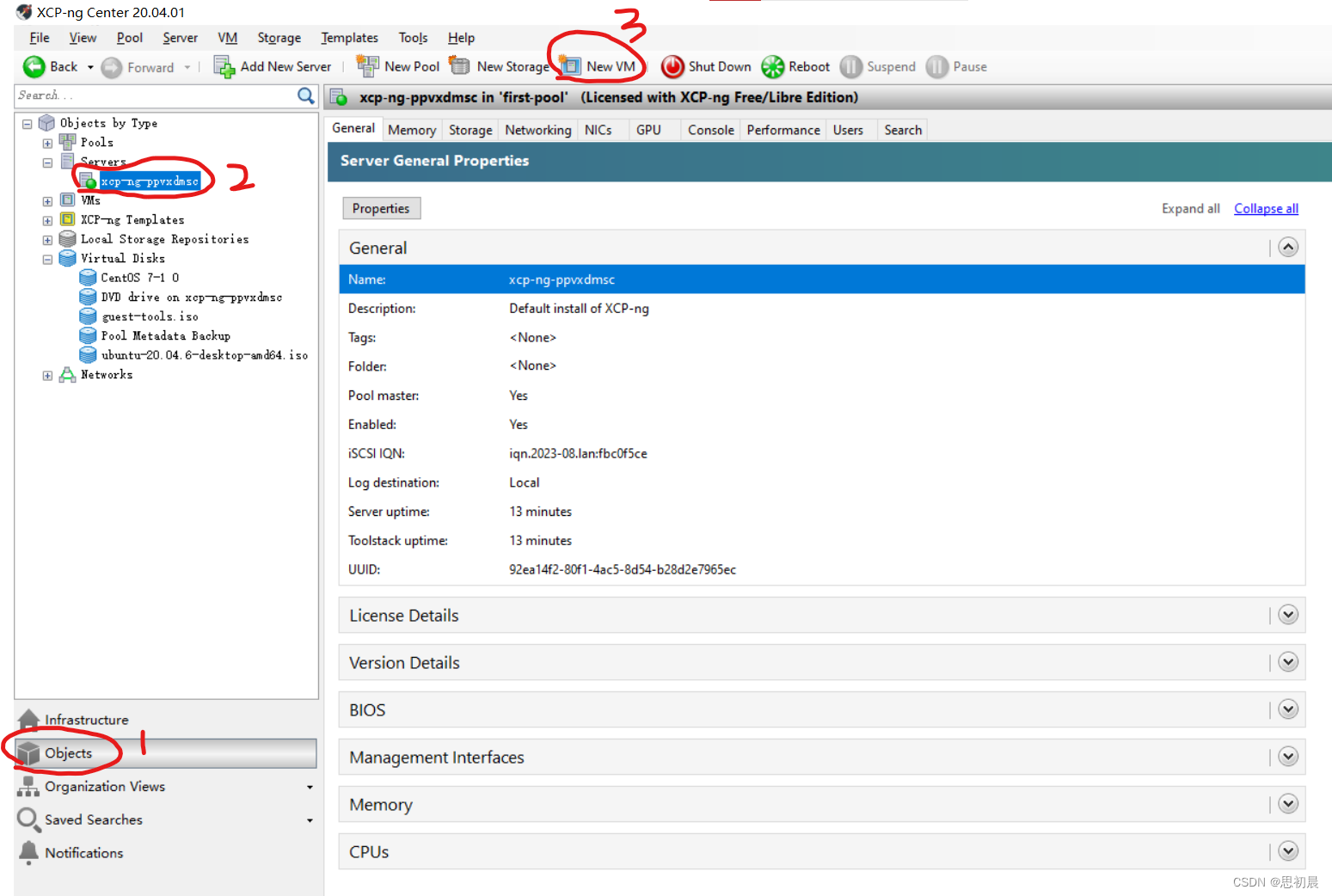The width and height of the screenshot is (1332, 896).
Task: Click the guest-tools.iso disk icon
Action: (88, 316)
